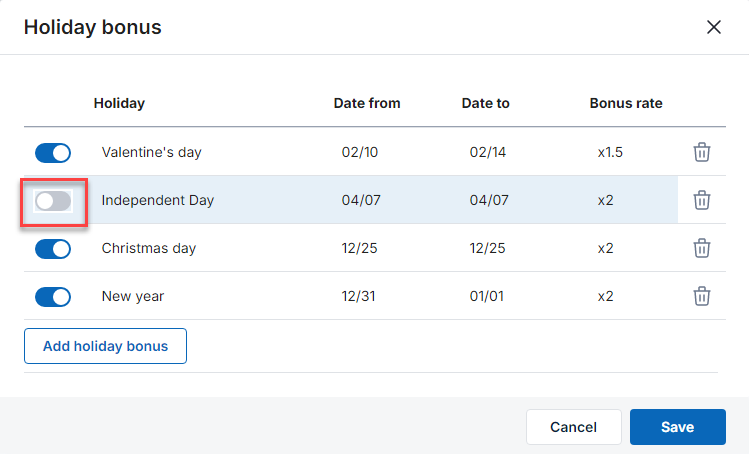This screenshot has height=454, width=749.
Task: Cancel the holiday bonus changes
Action: [x=573, y=427]
